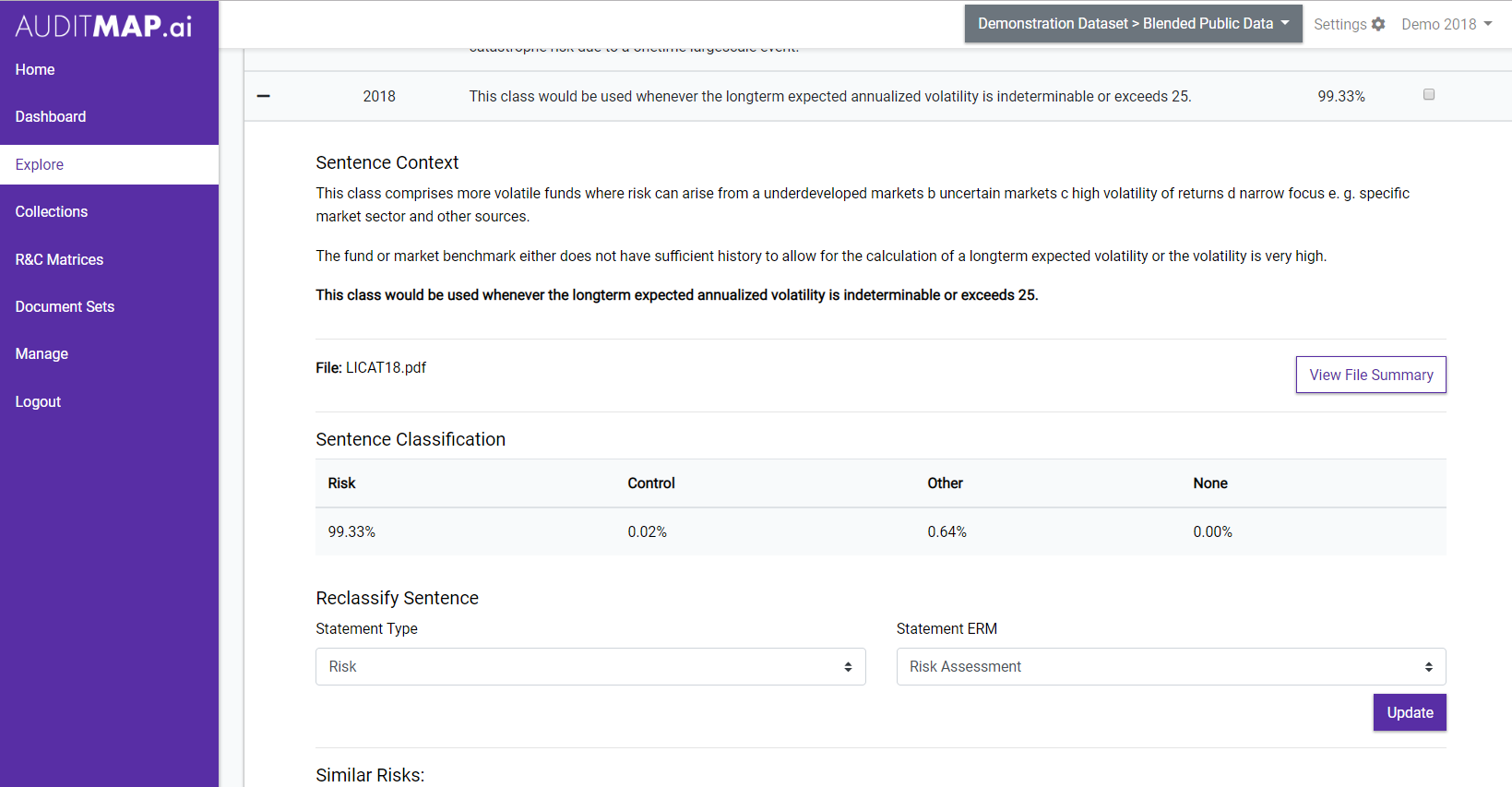Navigate to R&C Matrices
This screenshot has width=1512, height=787.
[59, 259]
